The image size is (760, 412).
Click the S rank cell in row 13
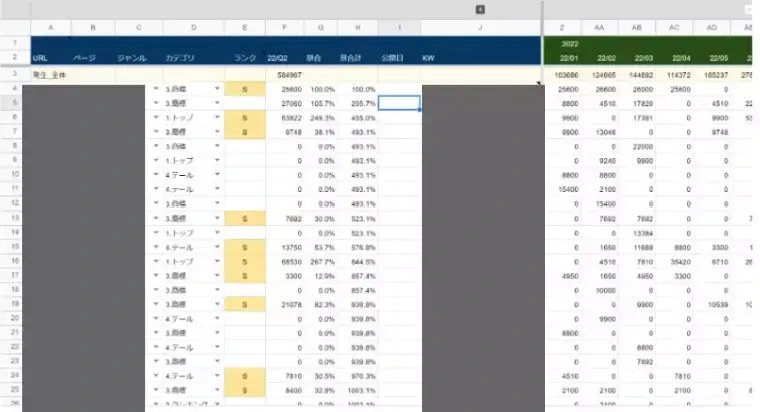point(245,219)
